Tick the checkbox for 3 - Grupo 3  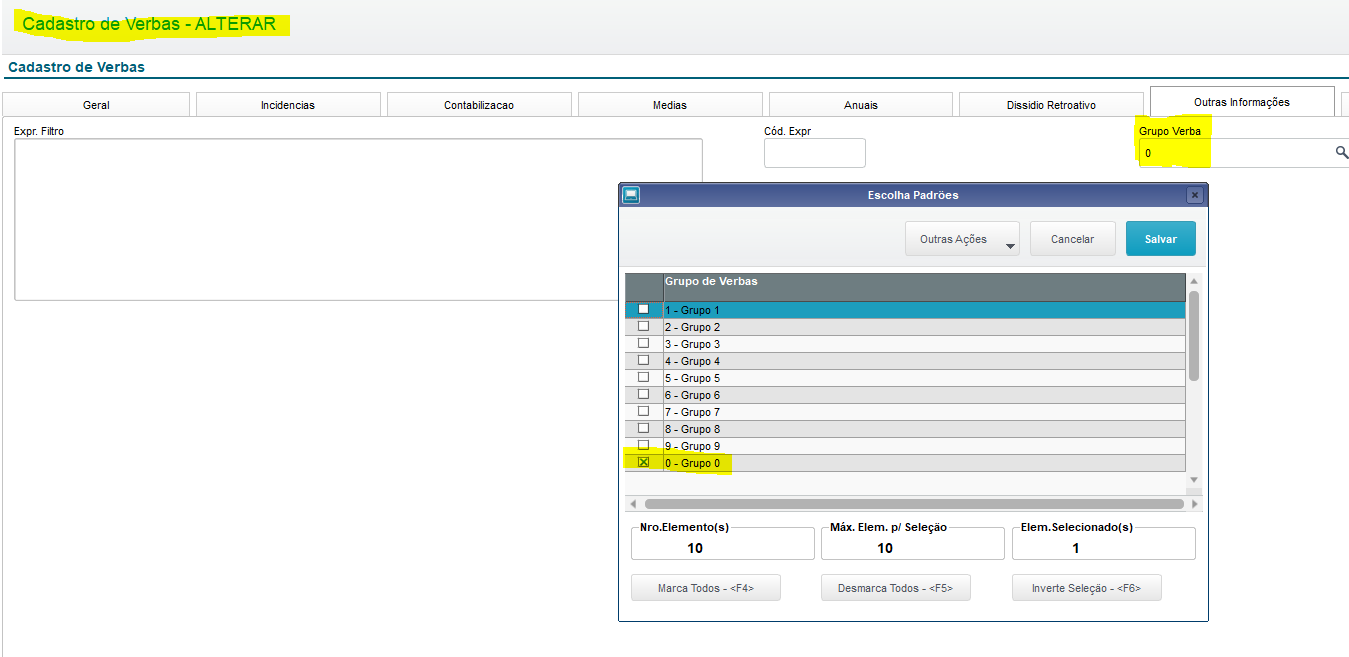tap(643, 344)
